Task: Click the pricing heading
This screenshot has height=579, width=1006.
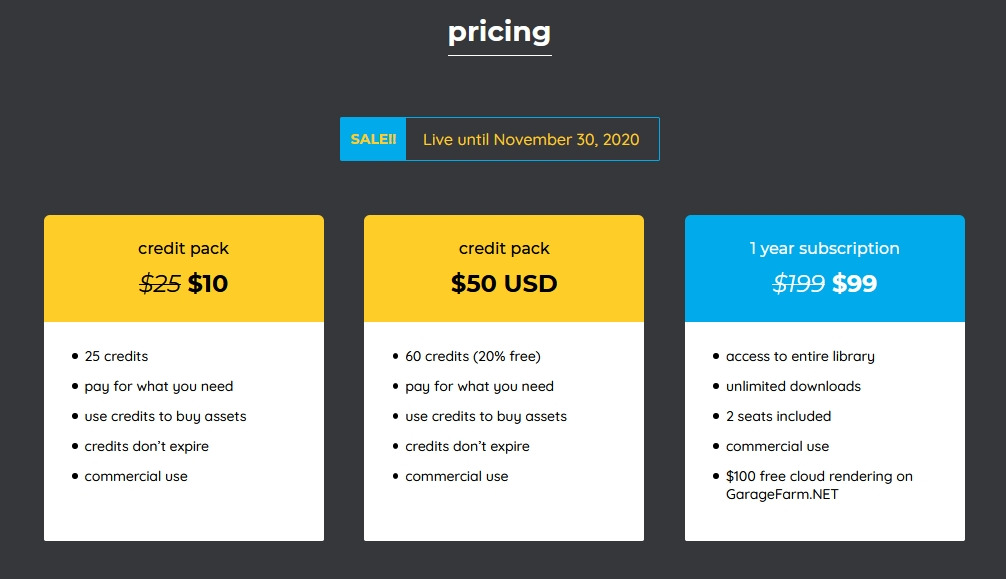Action: 499,32
